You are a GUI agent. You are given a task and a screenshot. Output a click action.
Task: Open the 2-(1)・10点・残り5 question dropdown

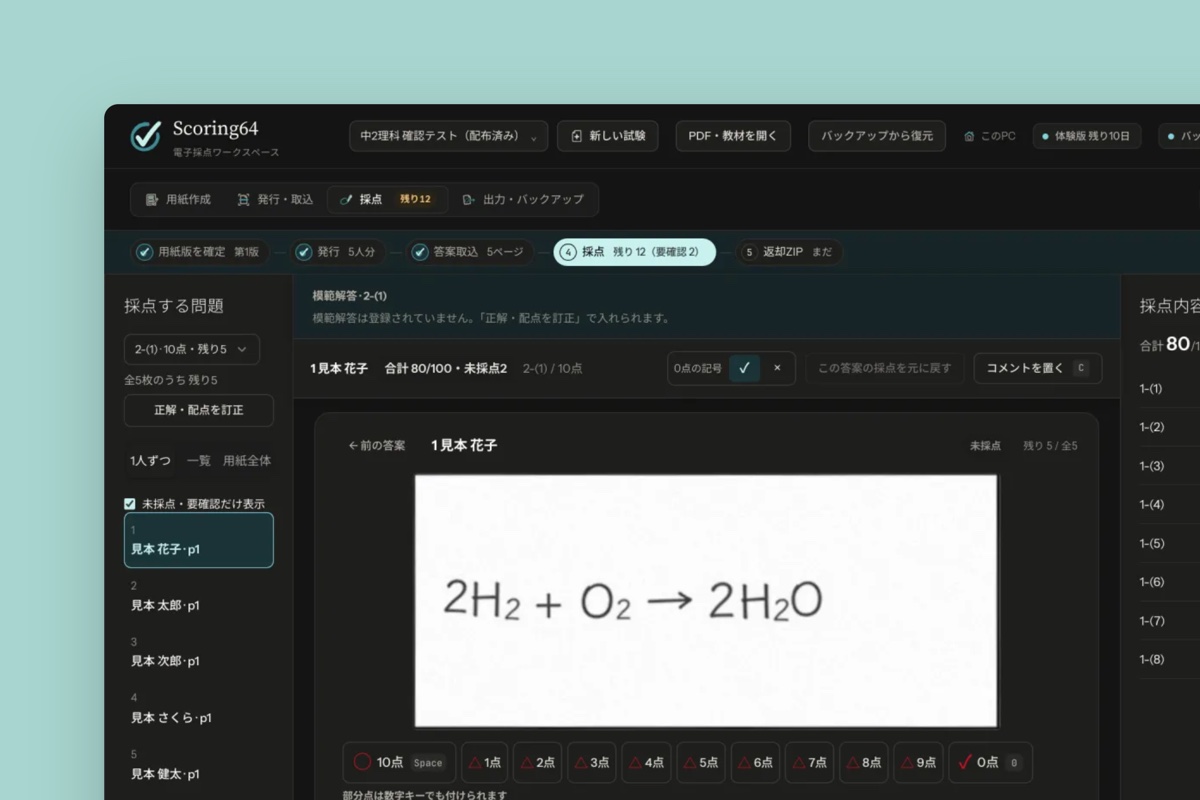click(x=192, y=349)
